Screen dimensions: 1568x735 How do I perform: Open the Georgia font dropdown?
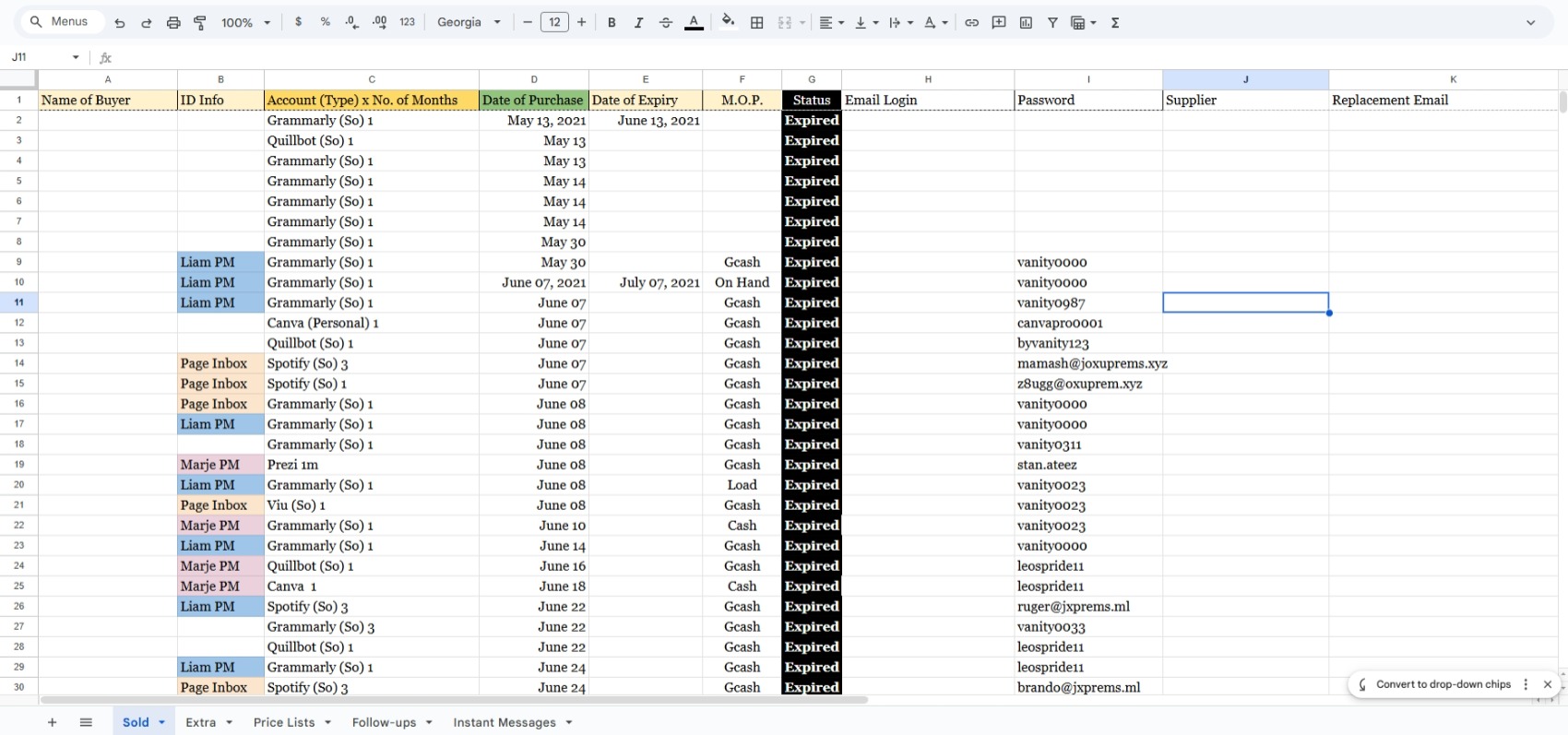[469, 22]
